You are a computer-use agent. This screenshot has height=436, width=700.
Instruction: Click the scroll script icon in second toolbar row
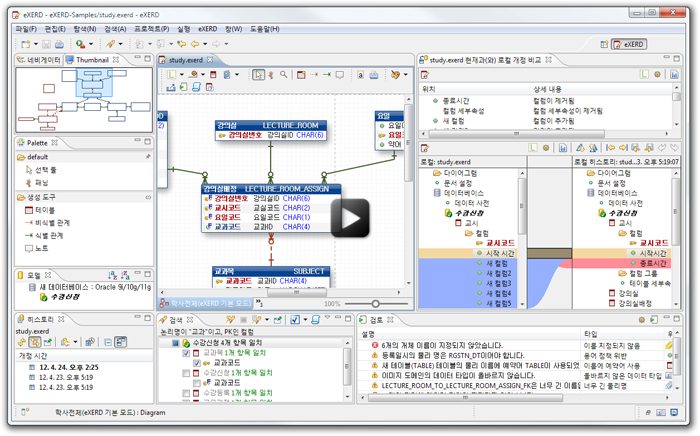(x=196, y=87)
